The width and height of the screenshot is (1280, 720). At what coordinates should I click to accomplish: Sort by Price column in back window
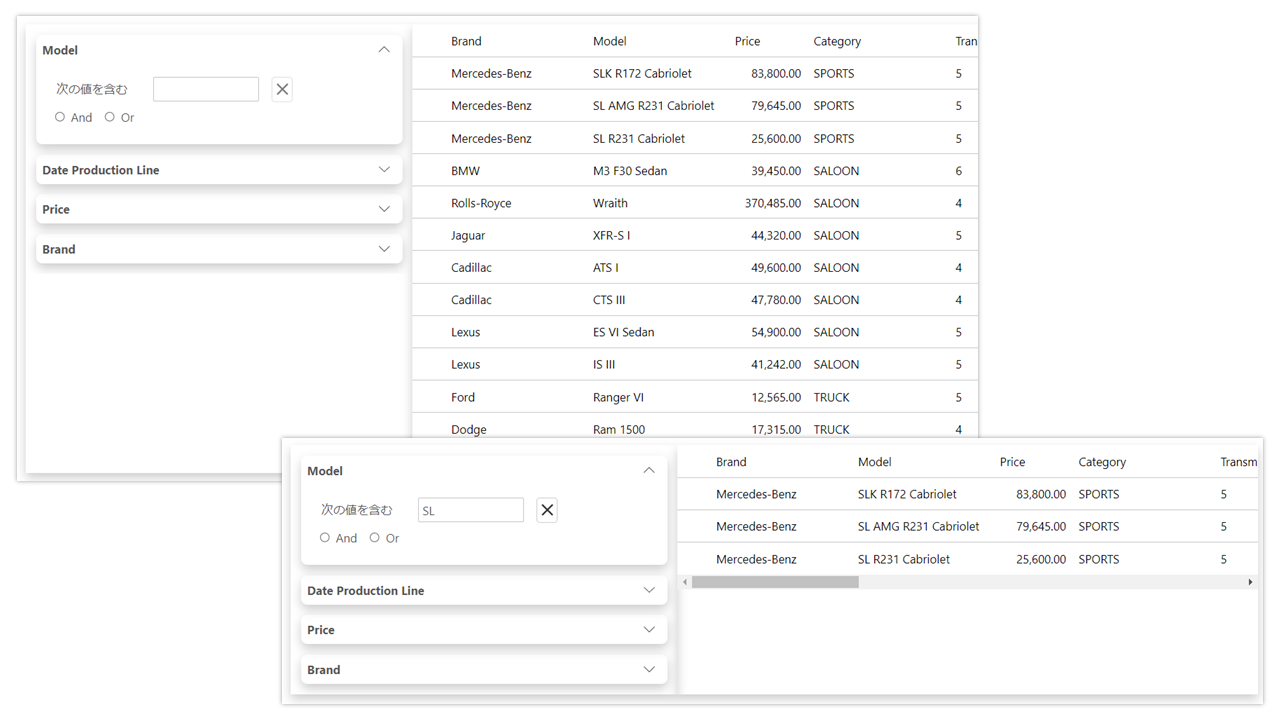pos(747,41)
